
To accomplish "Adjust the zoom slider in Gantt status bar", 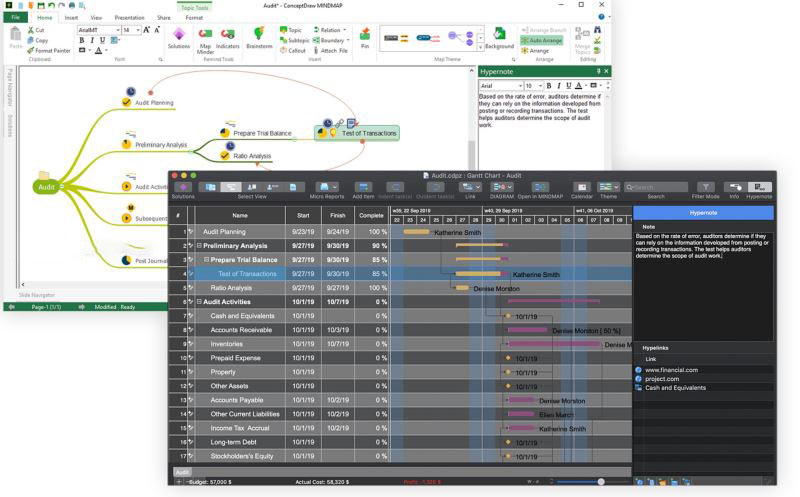I will tap(601, 482).
